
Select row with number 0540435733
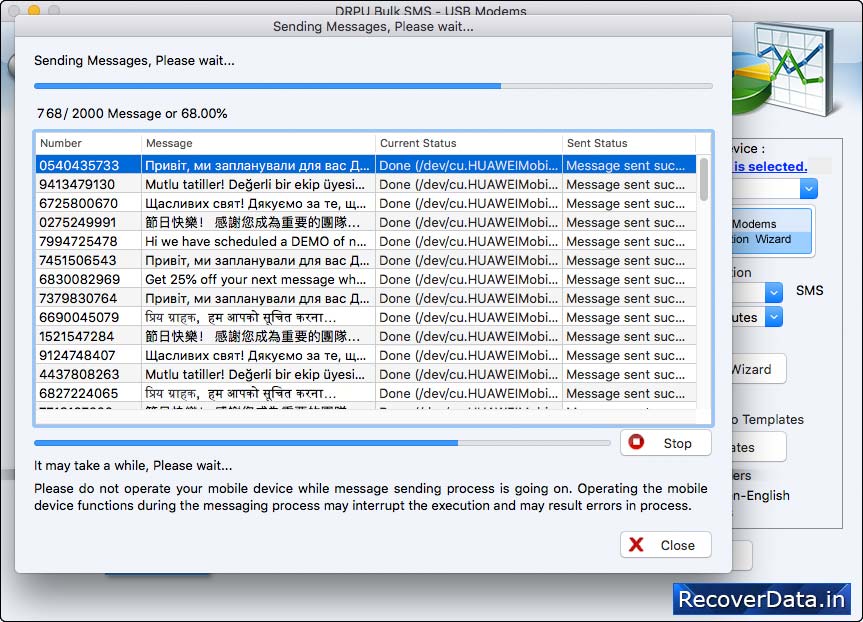pos(366,165)
